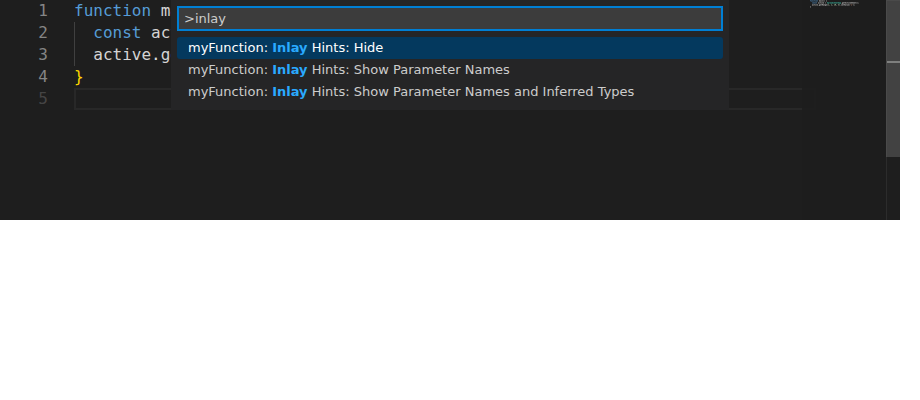Click line number 1 in gutter
Screen dimensions: 920x400
tap(43, 11)
